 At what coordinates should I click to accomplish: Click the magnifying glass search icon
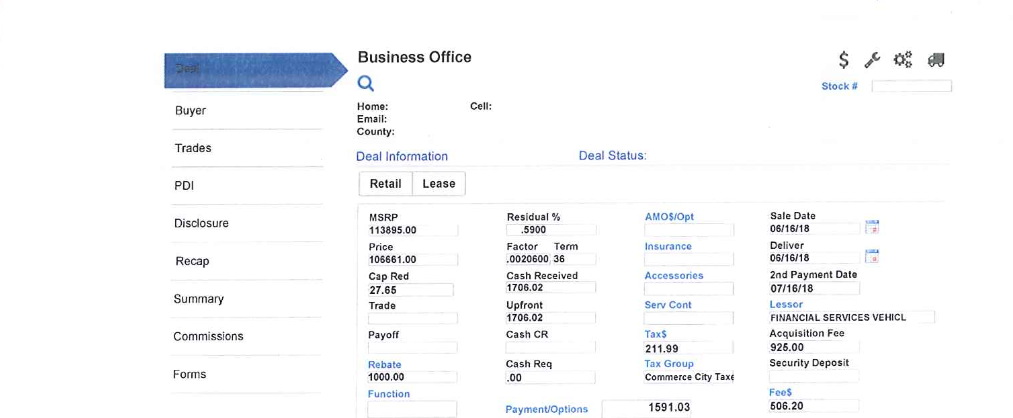pos(366,83)
